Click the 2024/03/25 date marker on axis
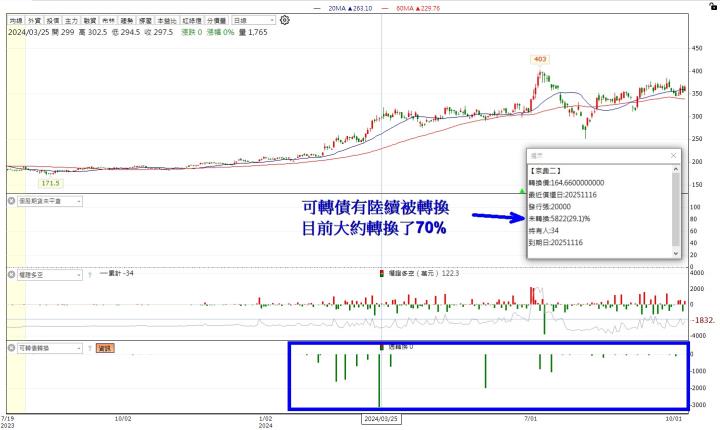Viewport: 720px width, 430px height. point(381,419)
